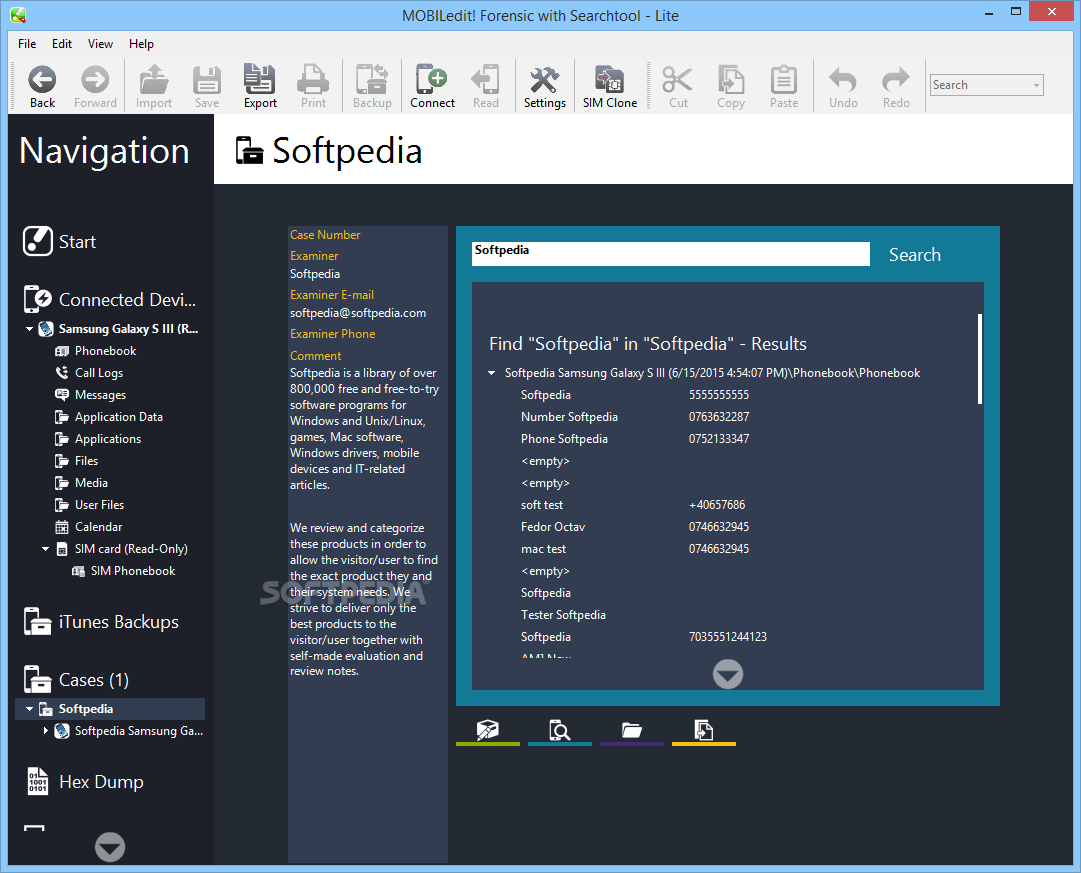Click the Back toolbar button
This screenshot has width=1081, height=873.
(42, 87)
